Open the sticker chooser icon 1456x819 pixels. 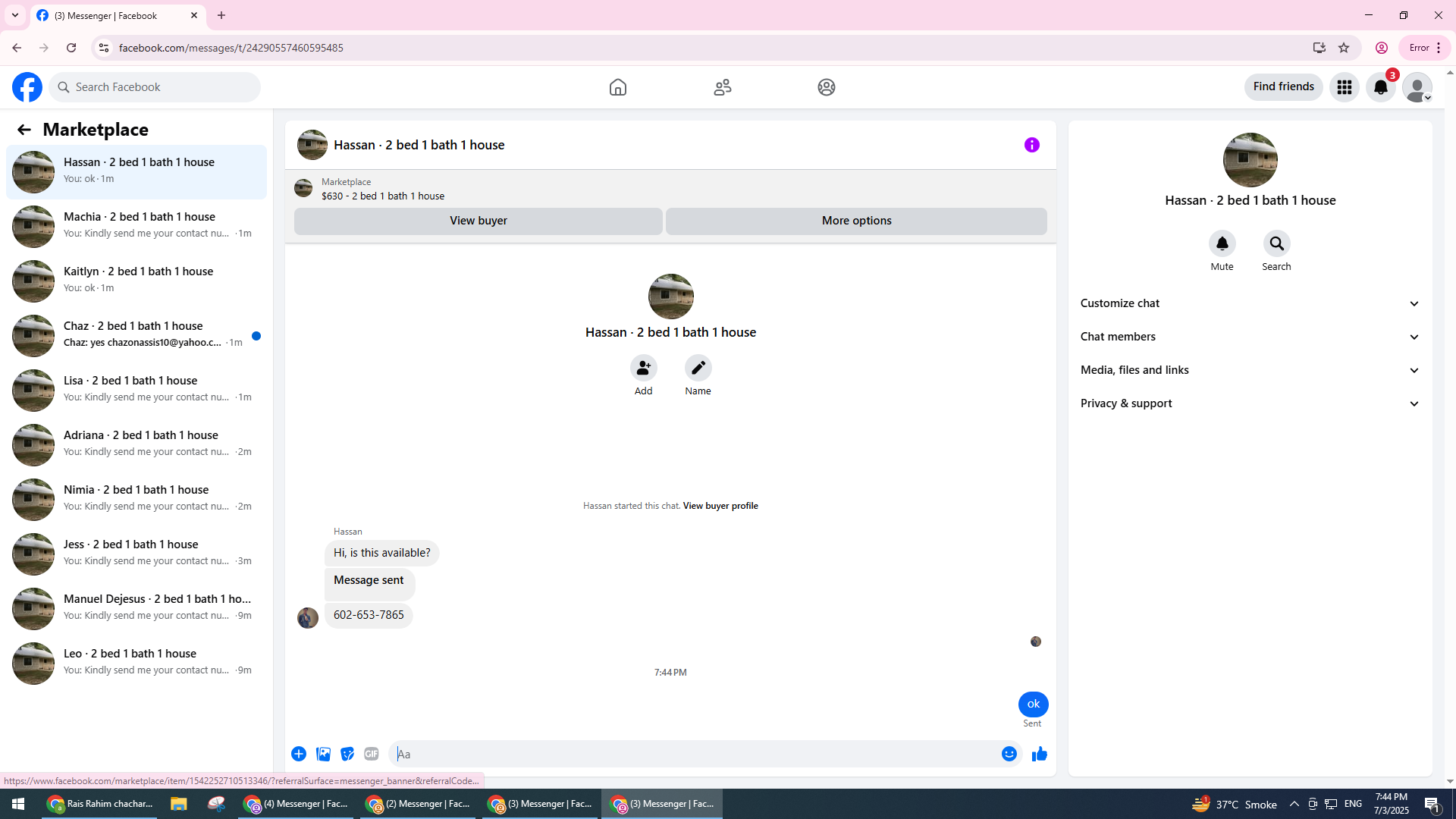coord(347,754)
